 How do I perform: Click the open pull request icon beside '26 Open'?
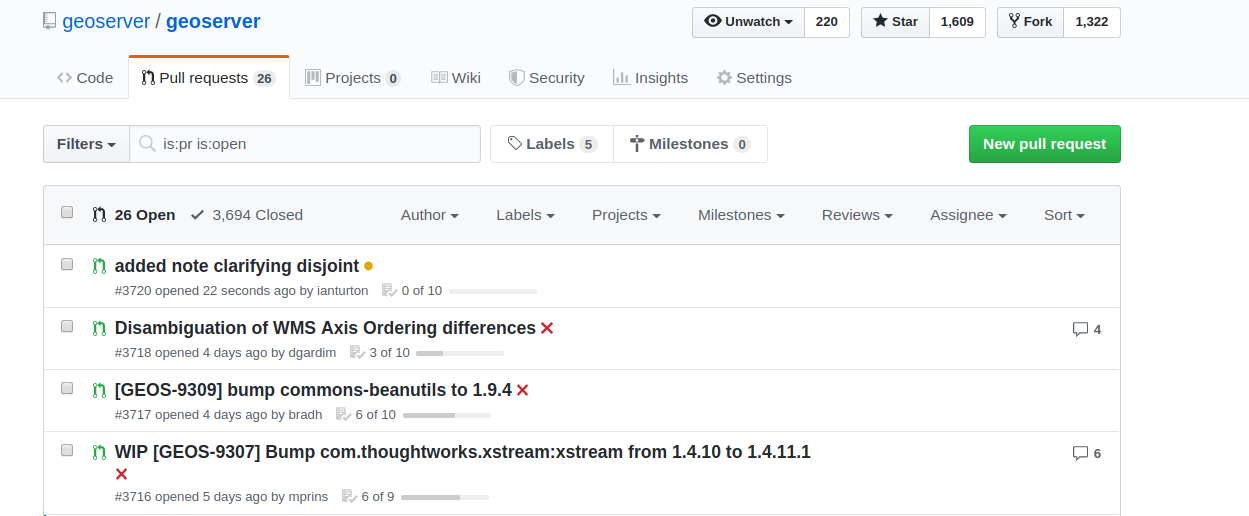tap(99, 215)
